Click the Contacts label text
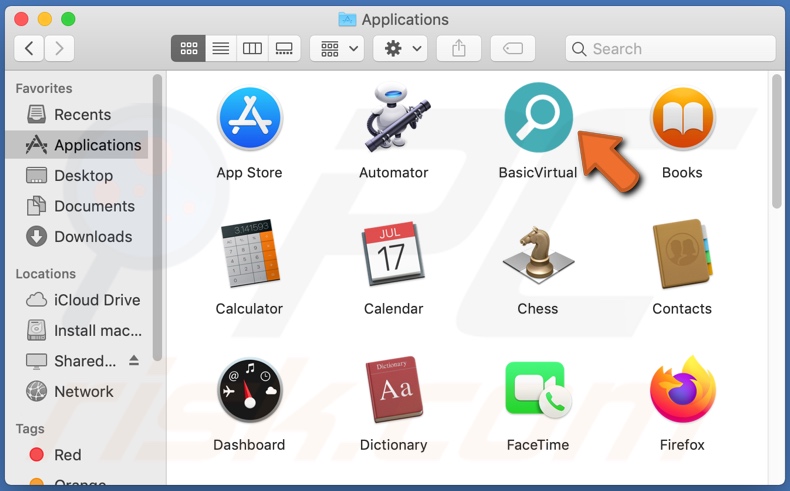The image size is (790, 491). click(682, 308)
